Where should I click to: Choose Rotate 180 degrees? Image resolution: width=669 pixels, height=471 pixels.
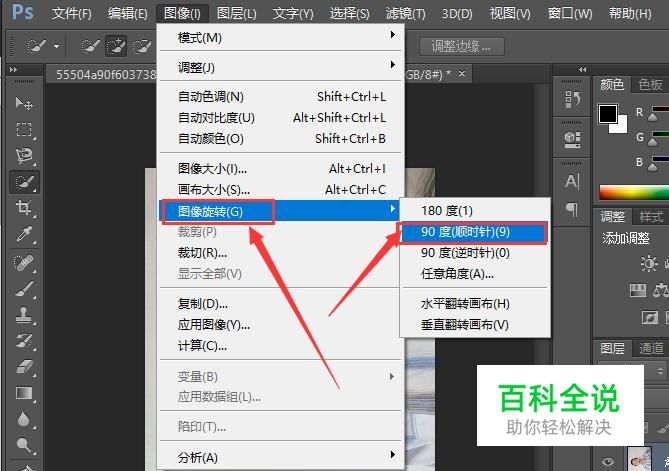(x=475, y=210)
